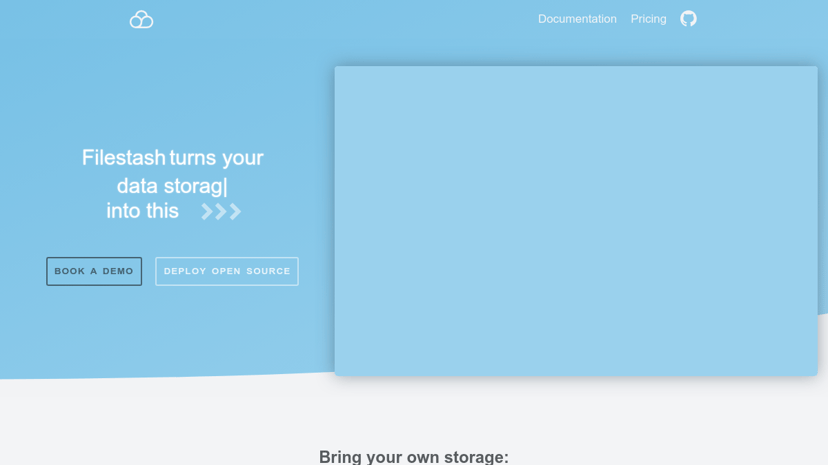Go to the Pricing page
This screenshot has height=465, width=828.
coord(648,19)
